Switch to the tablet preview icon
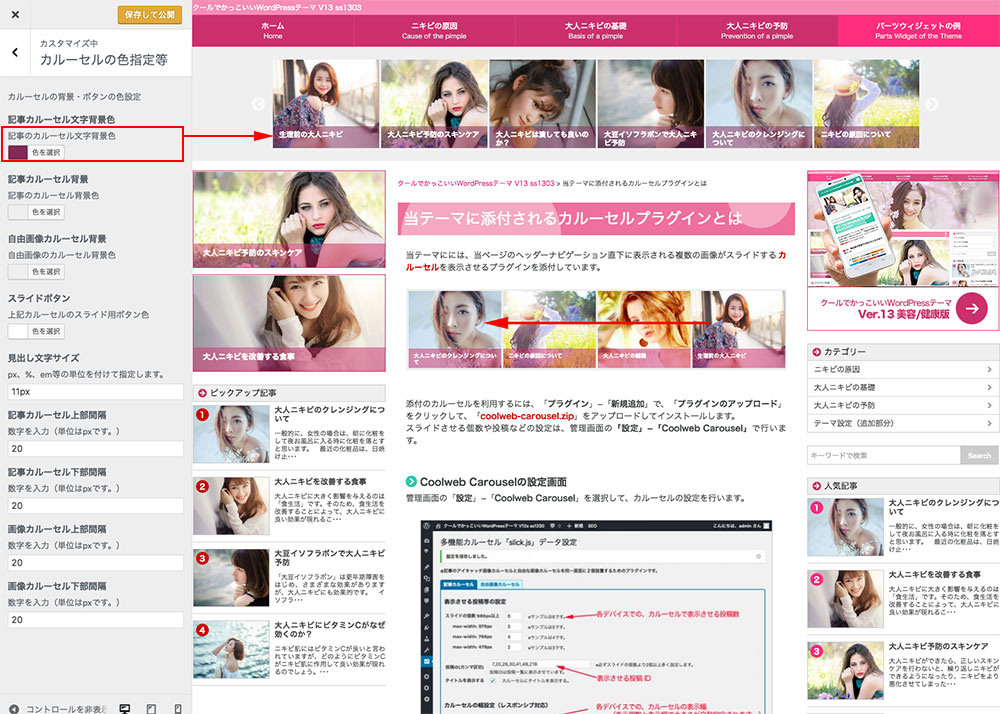Image resolution: width=1000 pixels, height=714 pixels. point(151,708)
